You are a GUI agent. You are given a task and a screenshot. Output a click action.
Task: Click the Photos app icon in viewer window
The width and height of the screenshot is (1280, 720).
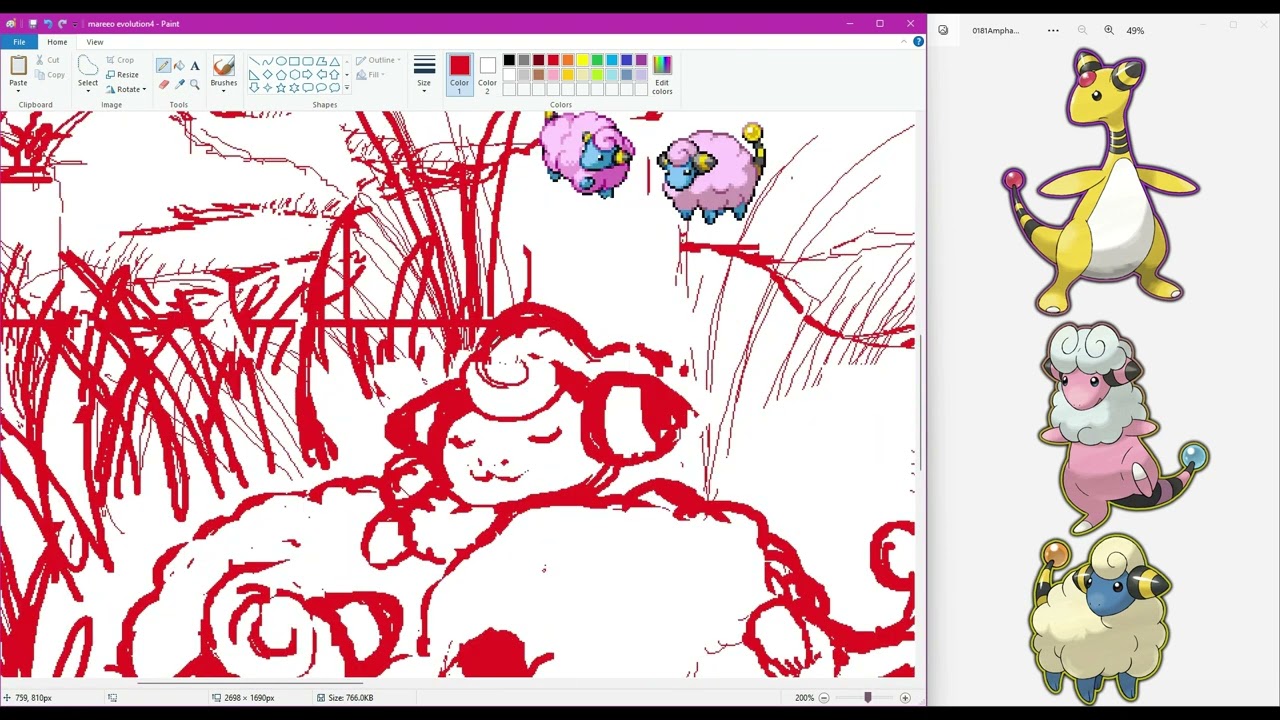(x=943, y=30)
